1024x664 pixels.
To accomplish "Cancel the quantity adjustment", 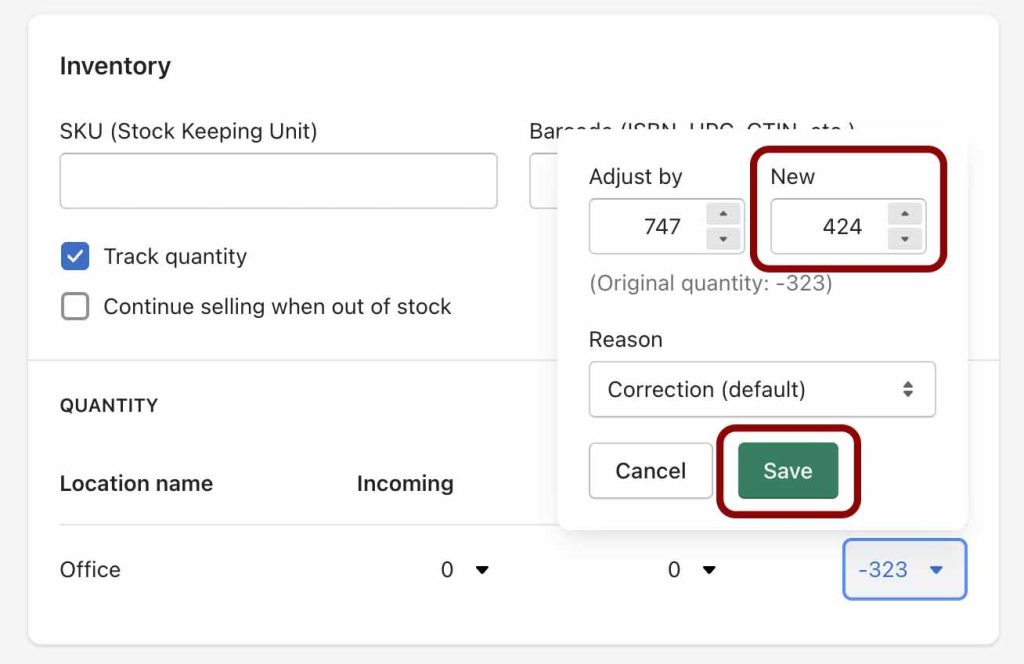I will (650, 471).
